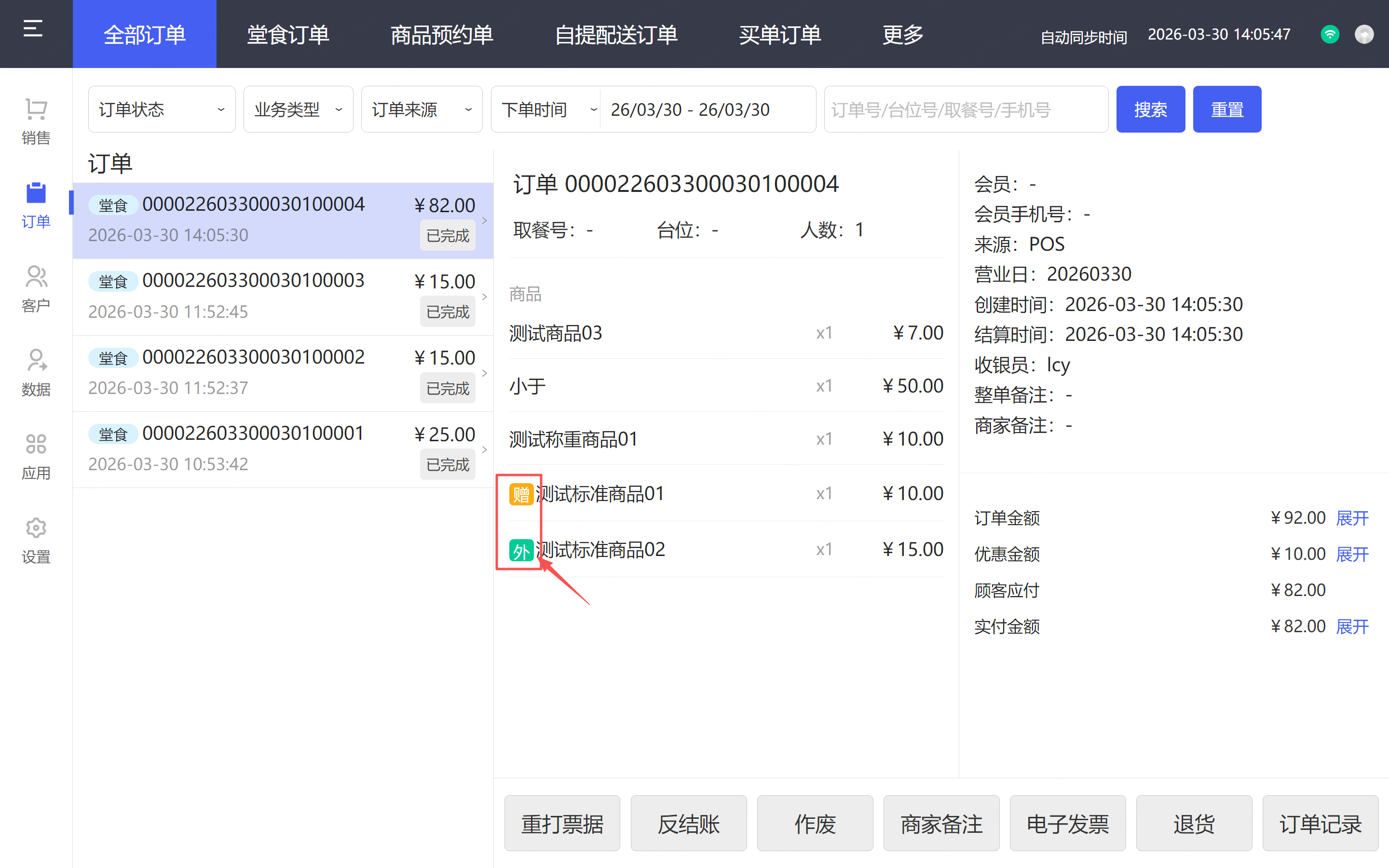Switch to the 自提配送订单 tab
Image resolution: width=1389 pixels, height=868 pixels.
tap(616, 35)
